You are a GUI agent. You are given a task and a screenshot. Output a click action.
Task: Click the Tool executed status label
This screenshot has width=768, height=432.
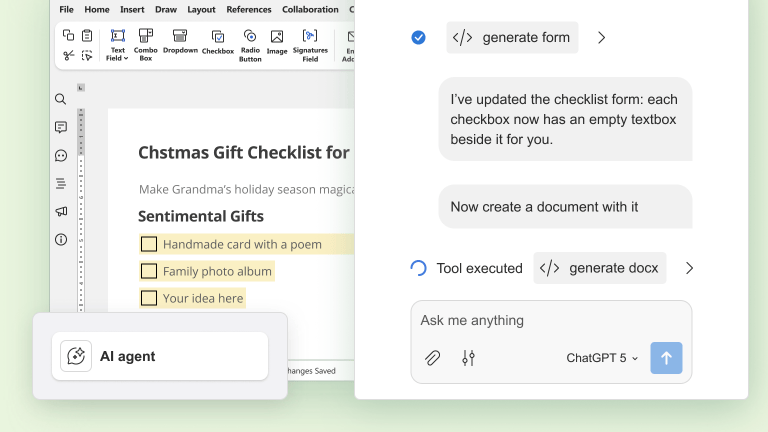(x=480, y=268)
